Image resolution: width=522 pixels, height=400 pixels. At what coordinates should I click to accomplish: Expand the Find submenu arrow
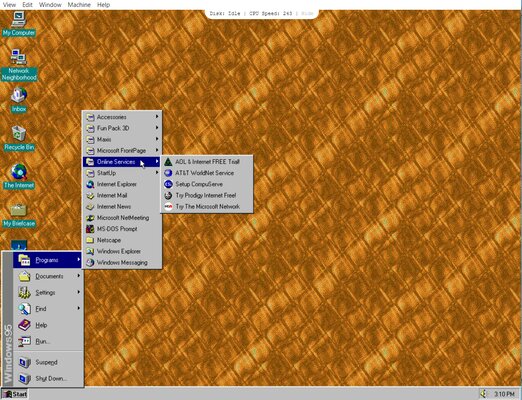coord(79,308)
